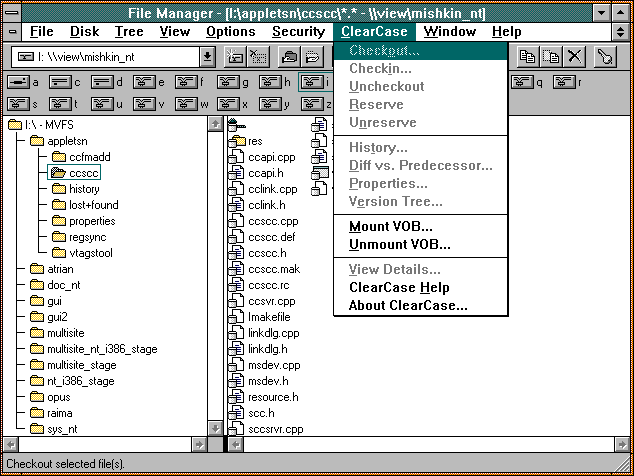Click the move files toolbar icon
Image resolution: width=634 pixels, height=476 pixels.
[x=551, y=57]
